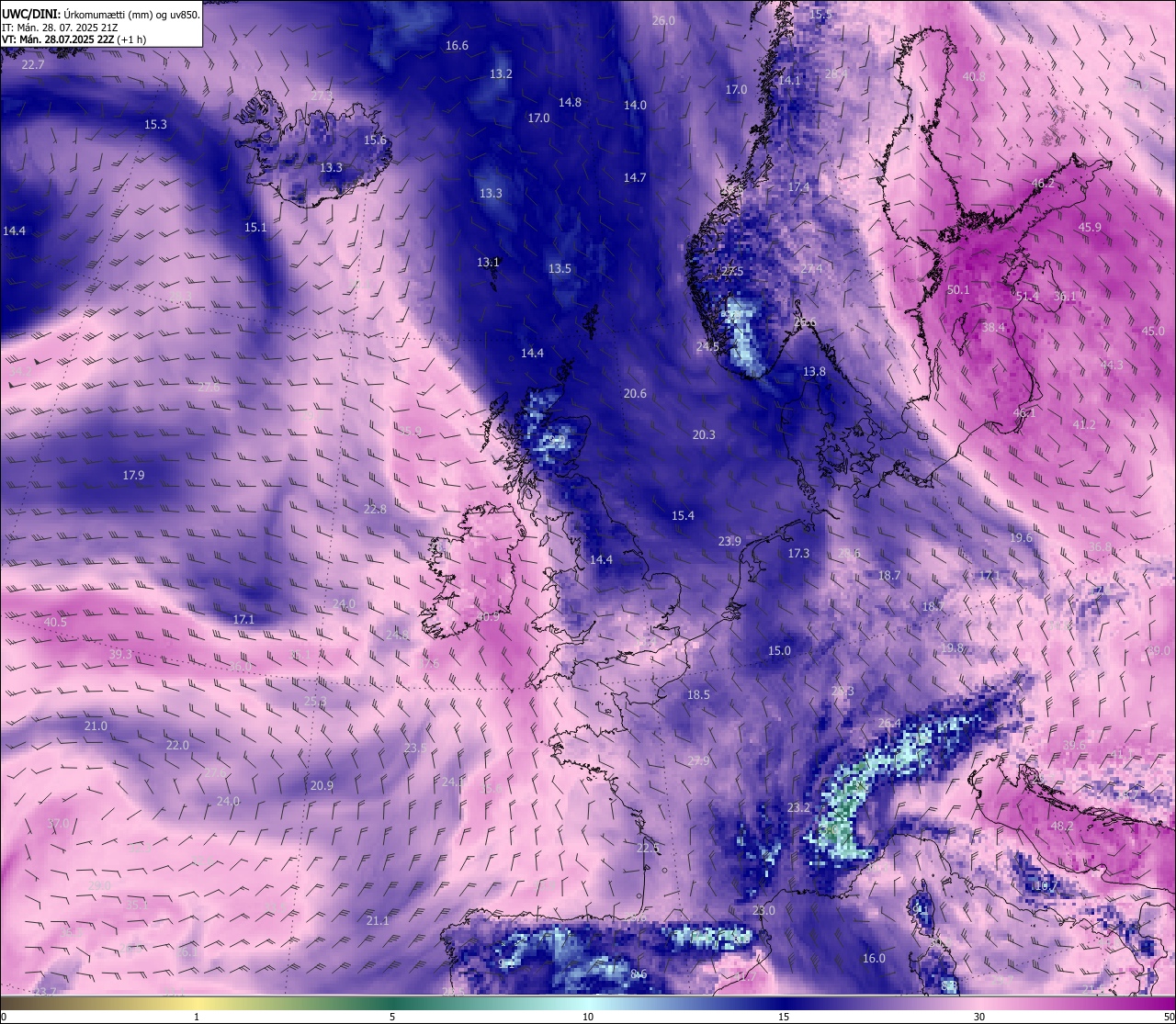Viewport: 1176px width, 1024px height.
Task: Click the 14.0 value label
Action: [635, 105]
